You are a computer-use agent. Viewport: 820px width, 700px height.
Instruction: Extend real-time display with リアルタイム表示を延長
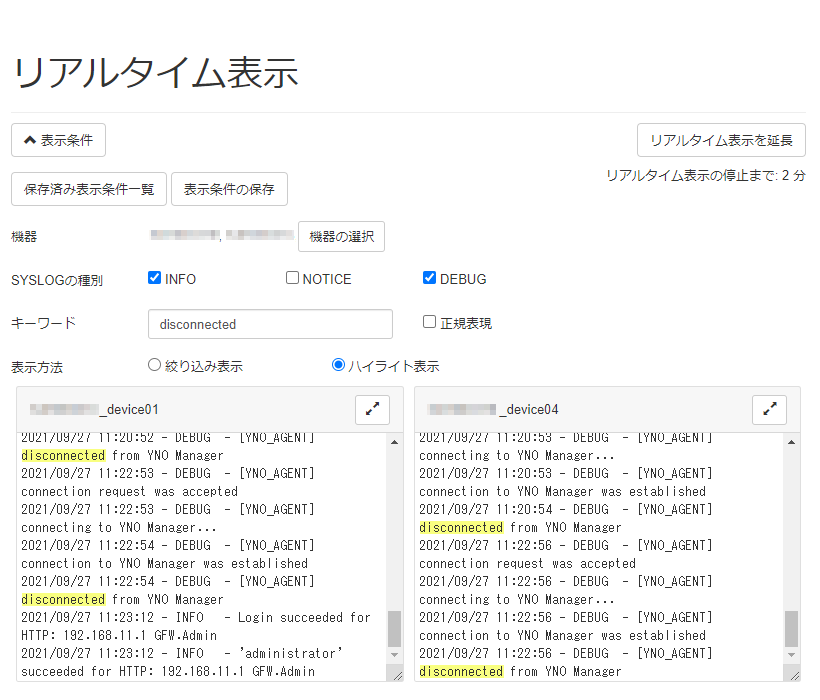(722, 140)
